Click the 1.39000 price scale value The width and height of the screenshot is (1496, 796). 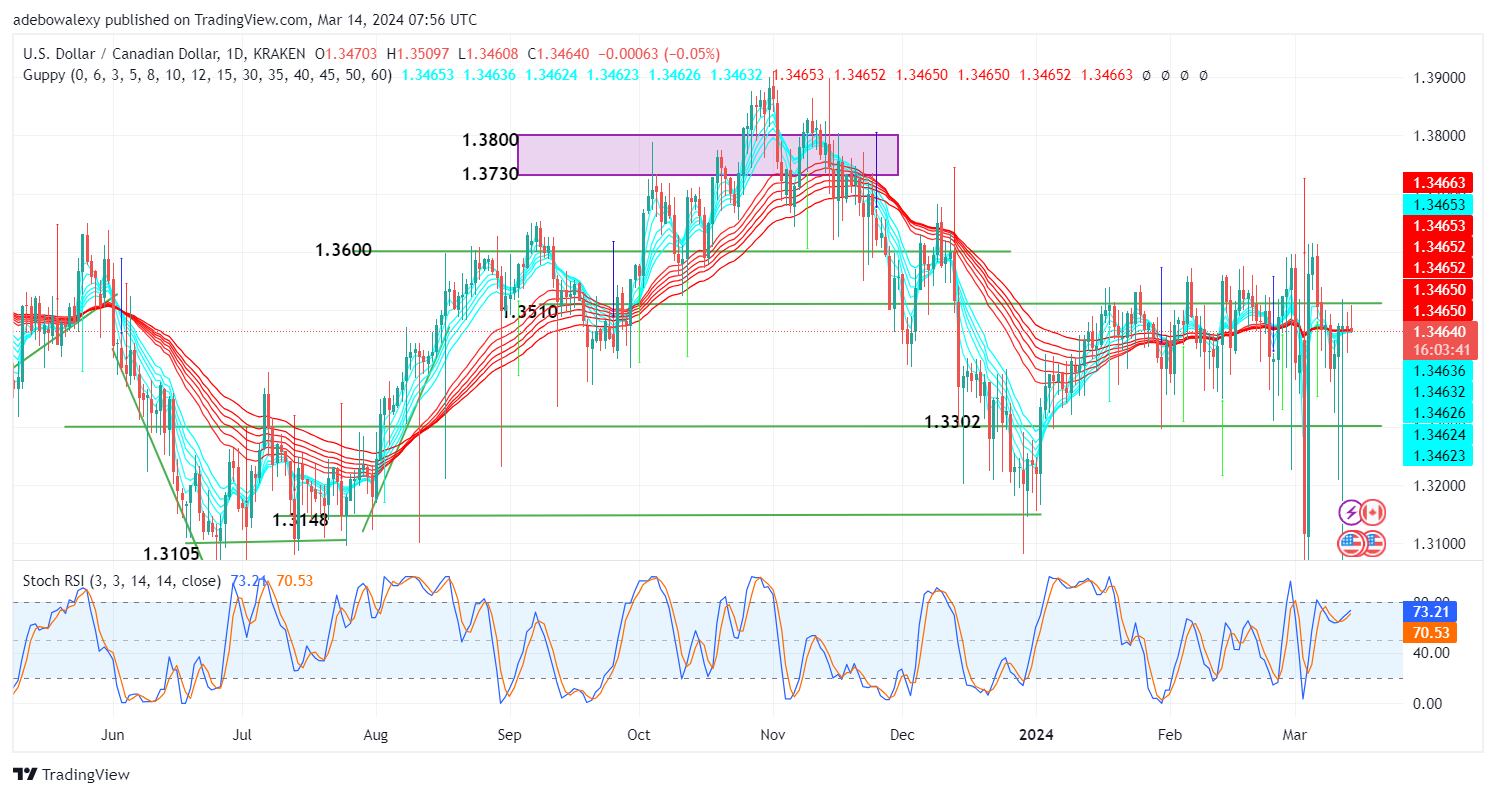pyautogui.click(x=1438, y=77)
